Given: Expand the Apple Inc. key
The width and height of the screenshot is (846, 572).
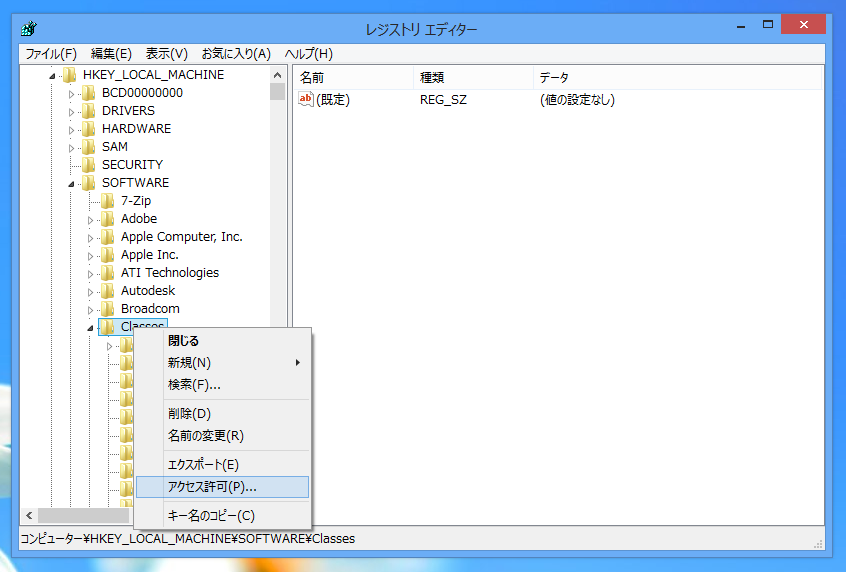Looking at the screenshot, I should tap(90, 256).
